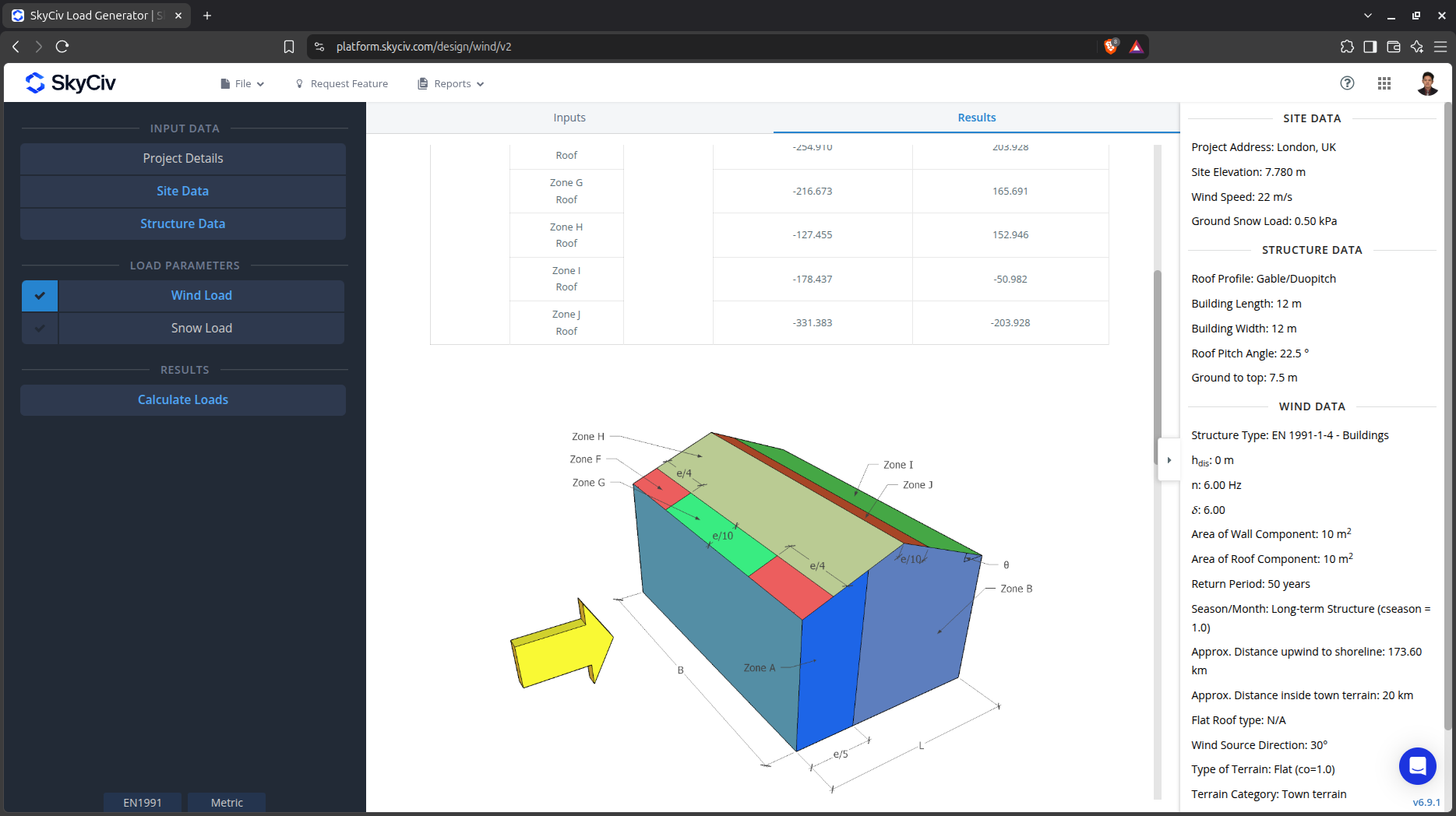Select the SkyCiv Load Generator browser tab
The width and height of the screenshot is (1456, 816).
(97, 16)
